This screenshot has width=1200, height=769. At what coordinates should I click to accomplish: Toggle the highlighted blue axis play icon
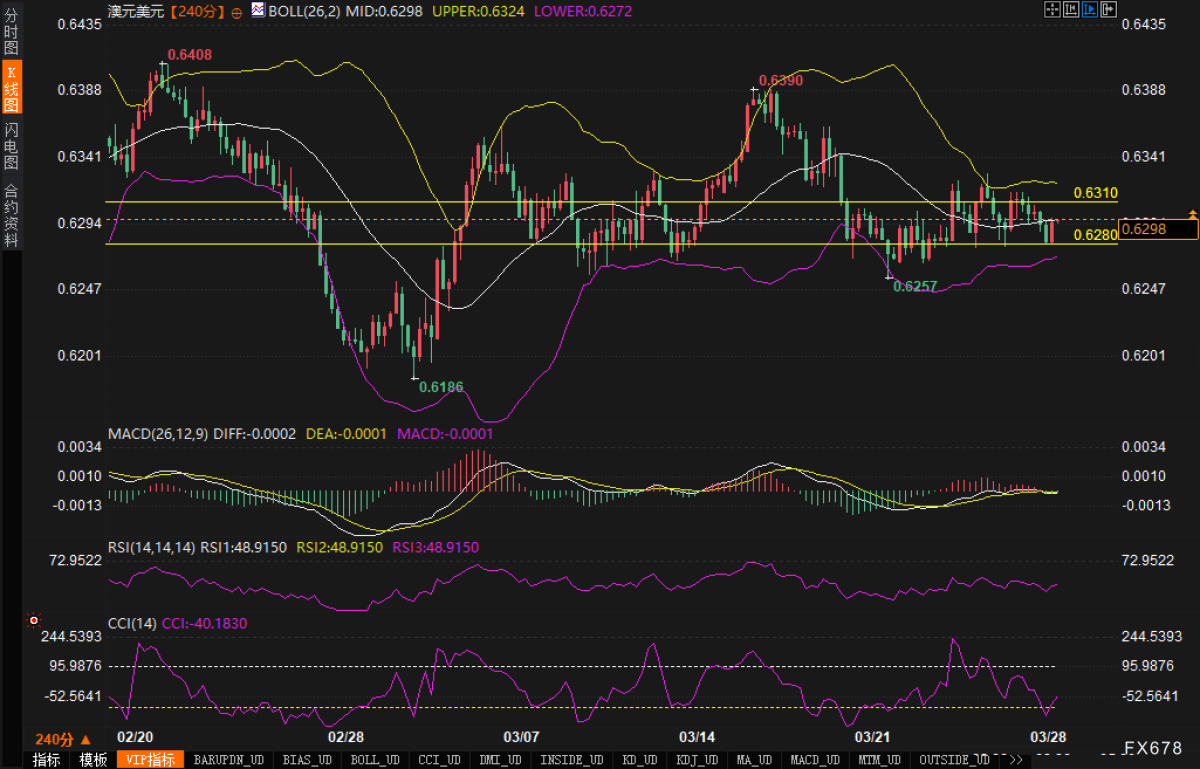[1090, 9]
